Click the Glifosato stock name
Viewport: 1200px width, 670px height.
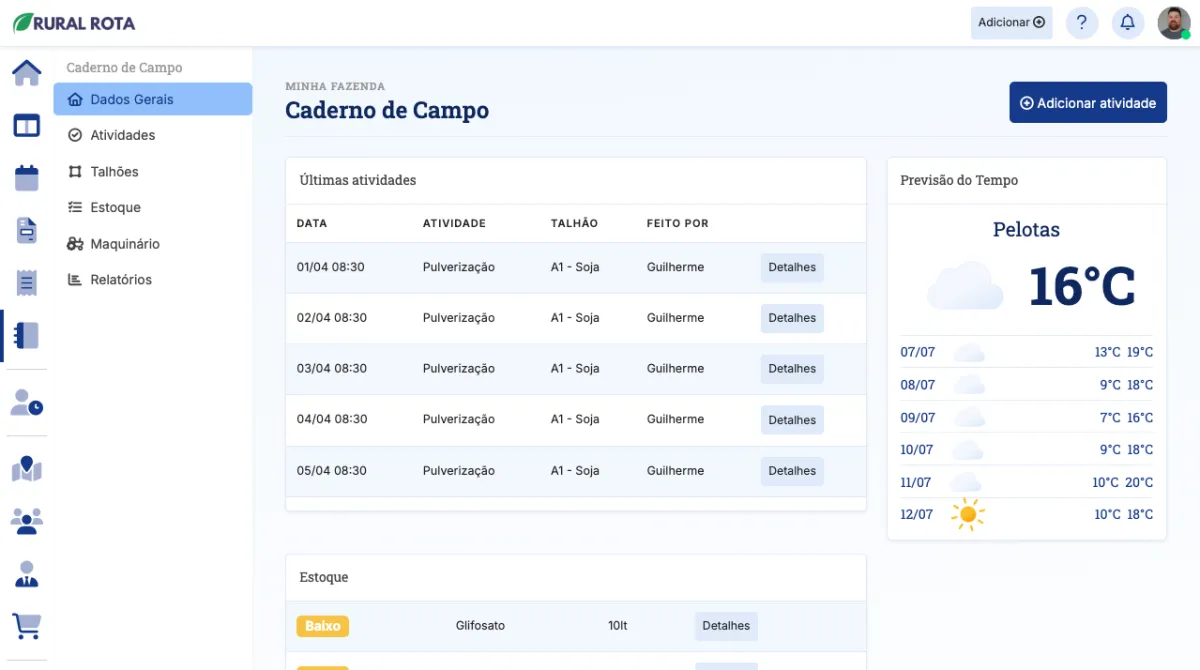tap(480, 626)
